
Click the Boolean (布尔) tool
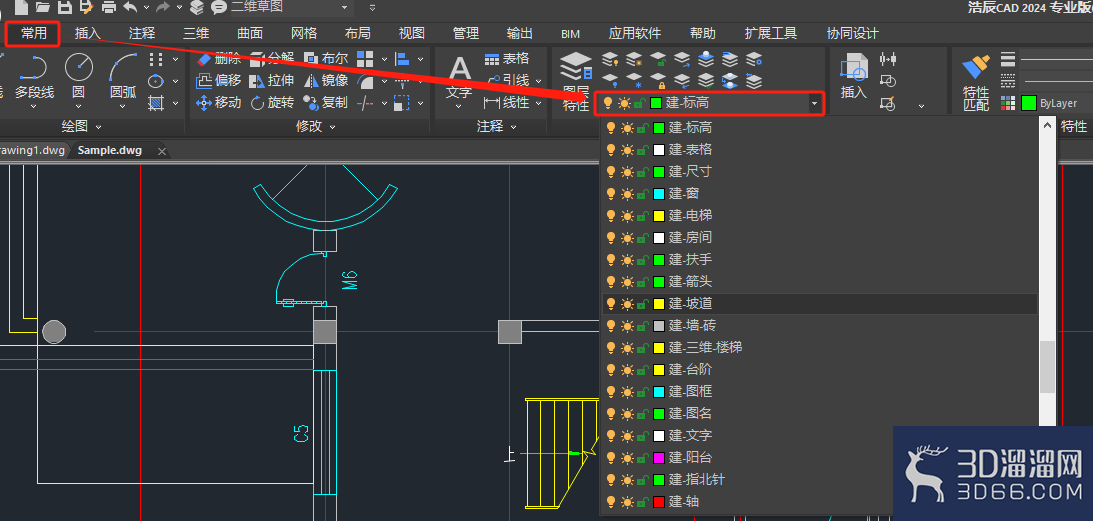click(x=326, y=58)
